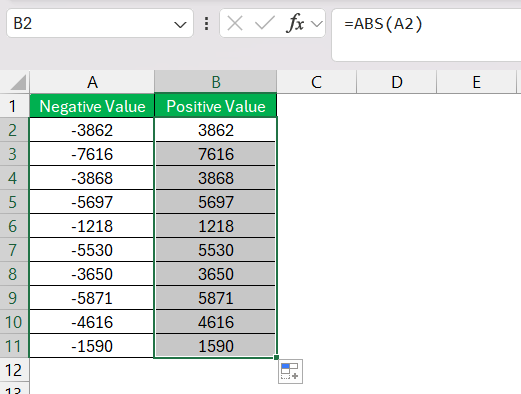
Task: Click the Enter checkmark formula icon
Action: (264, 24)
